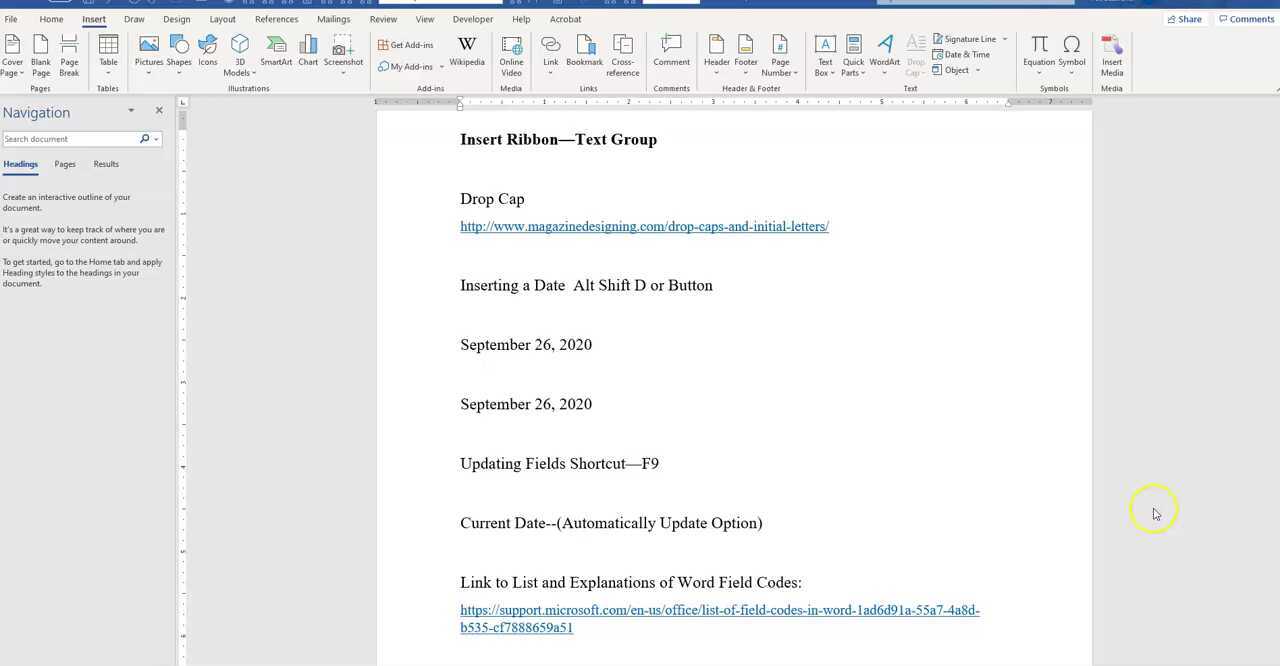The height and width of the screenshot is (666, 1280).
Task: Insert a Bookmark
Action: 584,52
